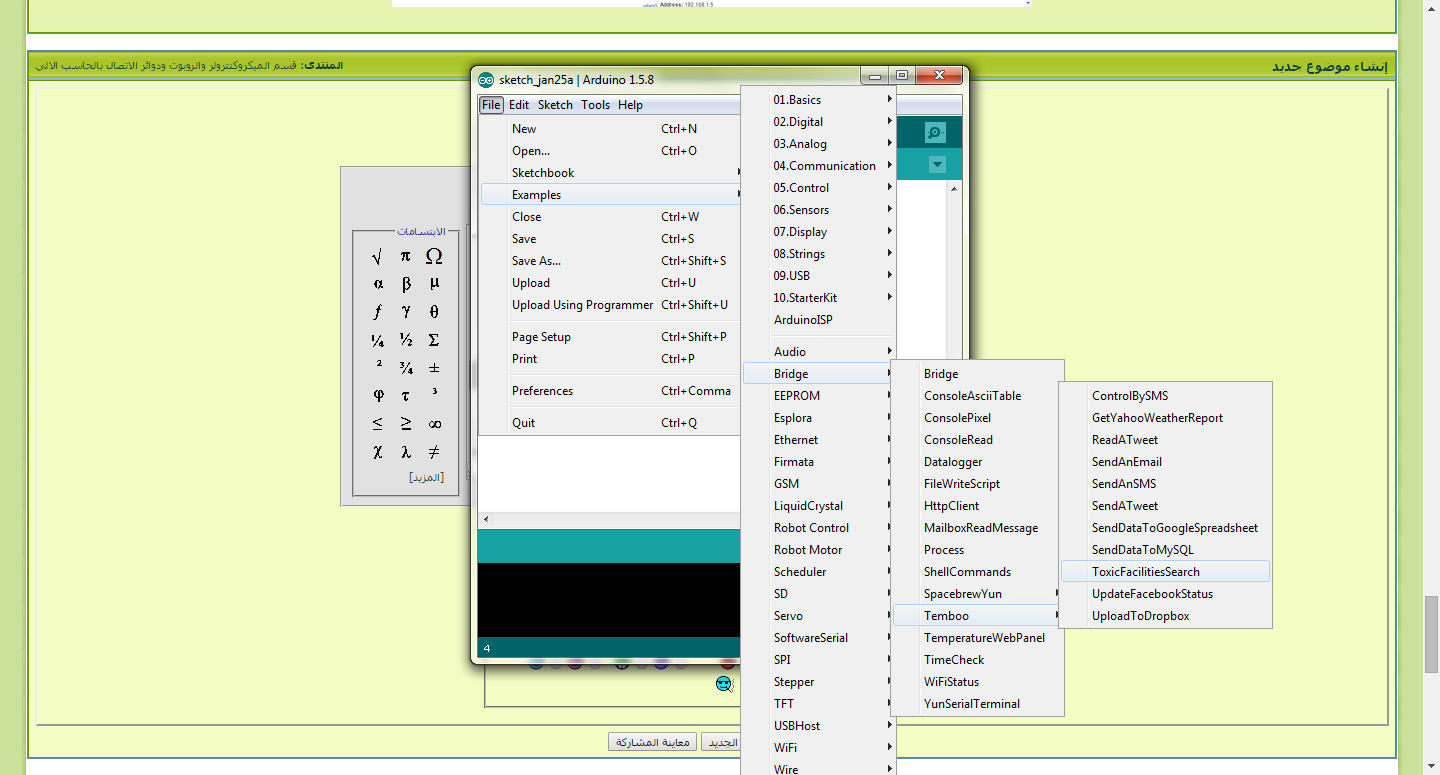Insert the Sigma symbol
Image resolution: width=1440 pixels, height=775 pixels.
click(x=434, y=340)
